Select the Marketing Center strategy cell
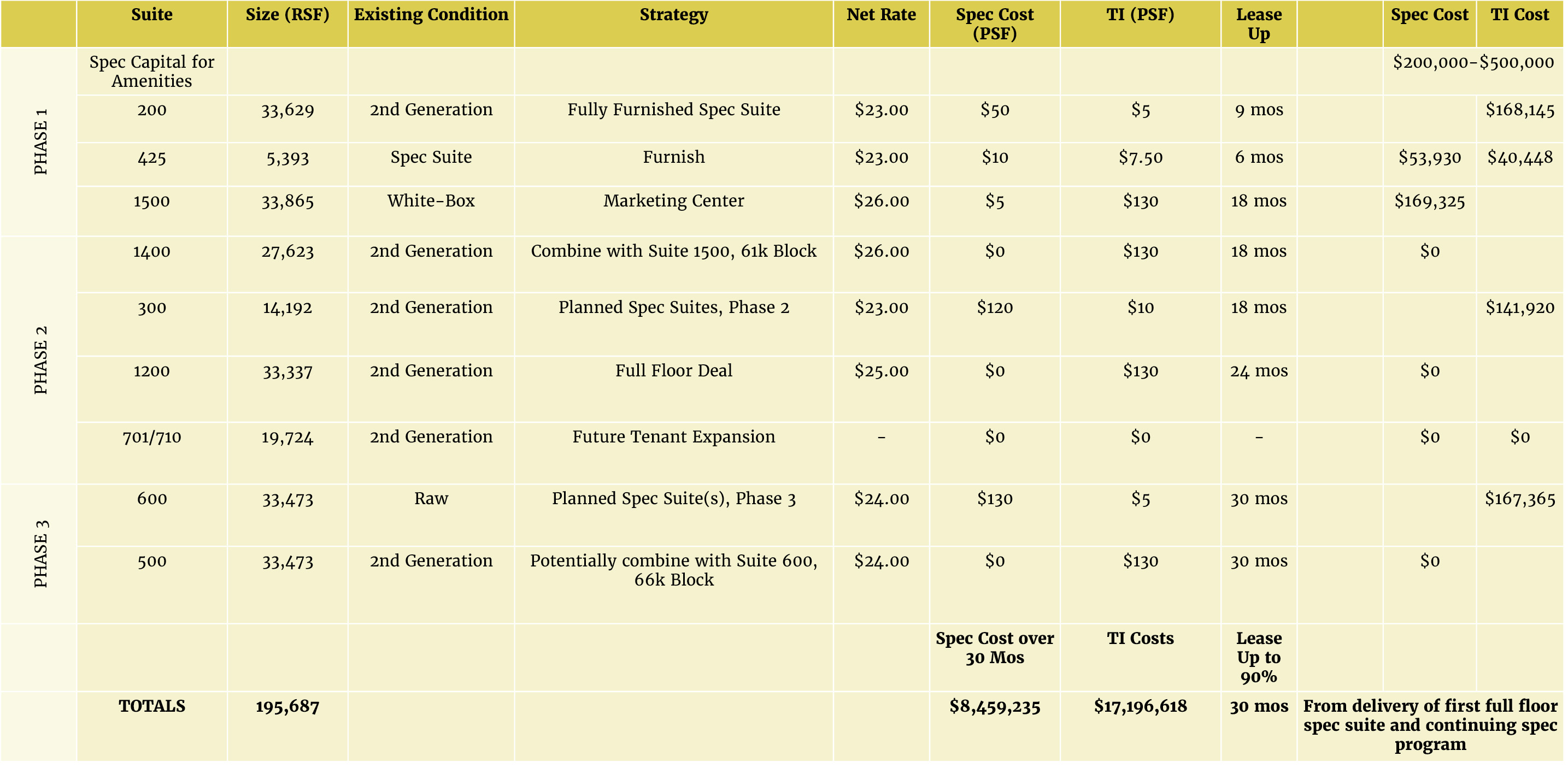The width and height of the screenshot is (1568, 768). (x=673, y=201)
